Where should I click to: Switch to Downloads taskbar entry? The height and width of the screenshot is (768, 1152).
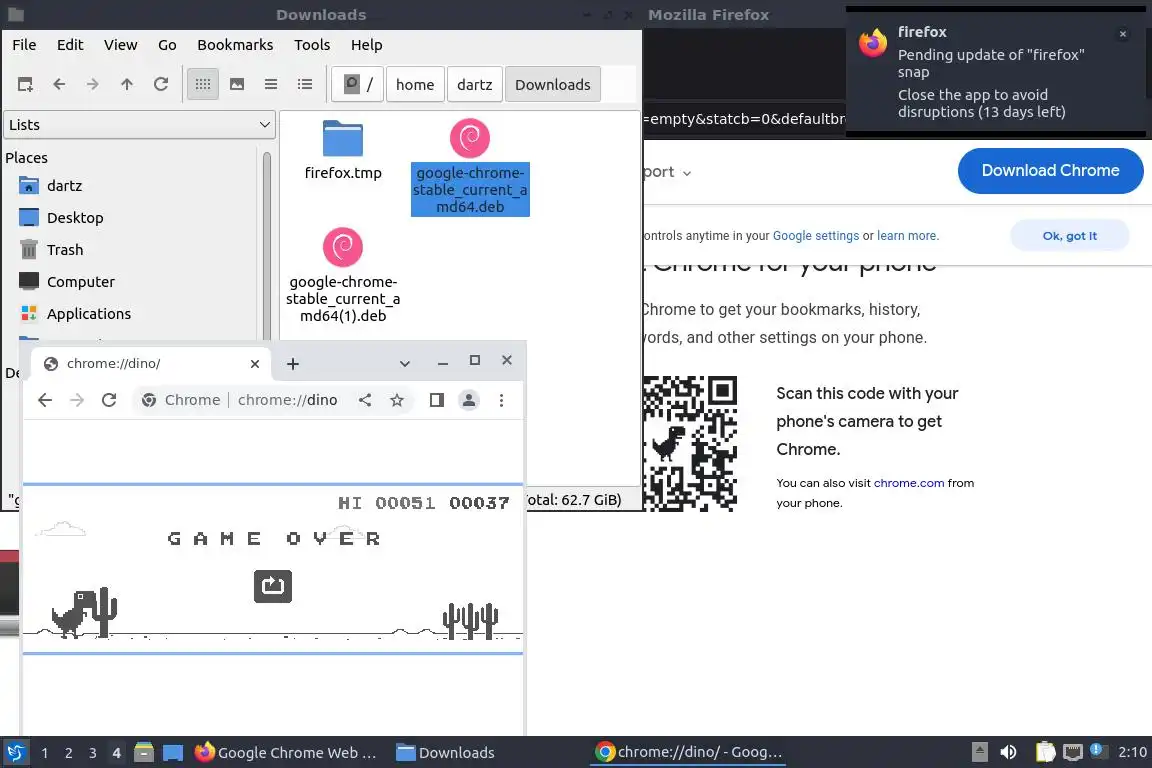pos(445,753)
